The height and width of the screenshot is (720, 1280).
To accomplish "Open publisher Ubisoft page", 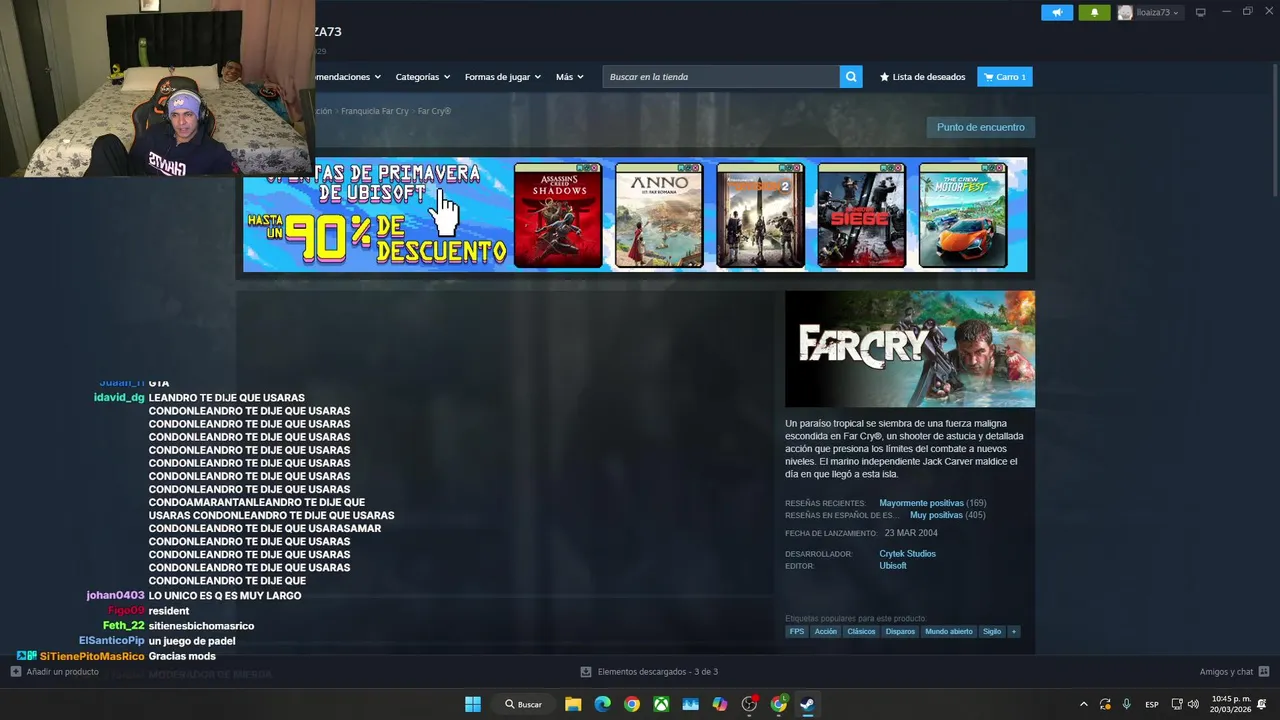I will coord(893,566).
